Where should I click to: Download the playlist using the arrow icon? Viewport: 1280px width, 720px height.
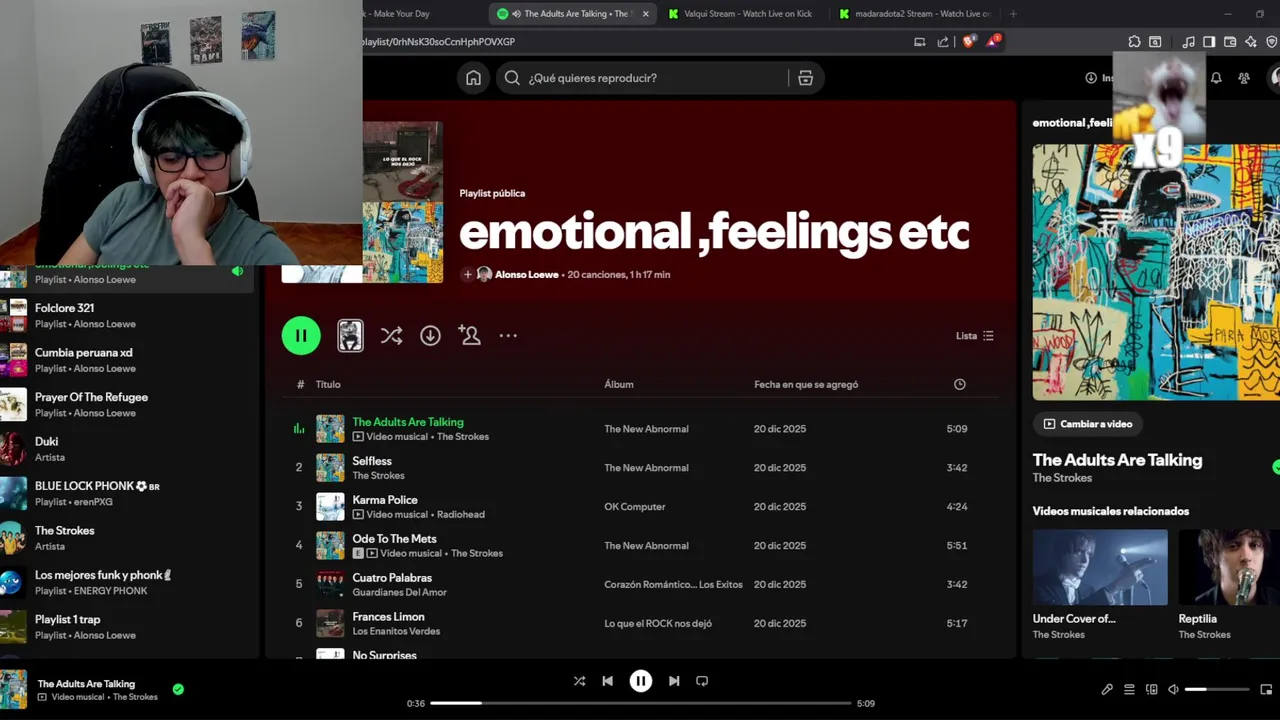click(x=430, y=336)
